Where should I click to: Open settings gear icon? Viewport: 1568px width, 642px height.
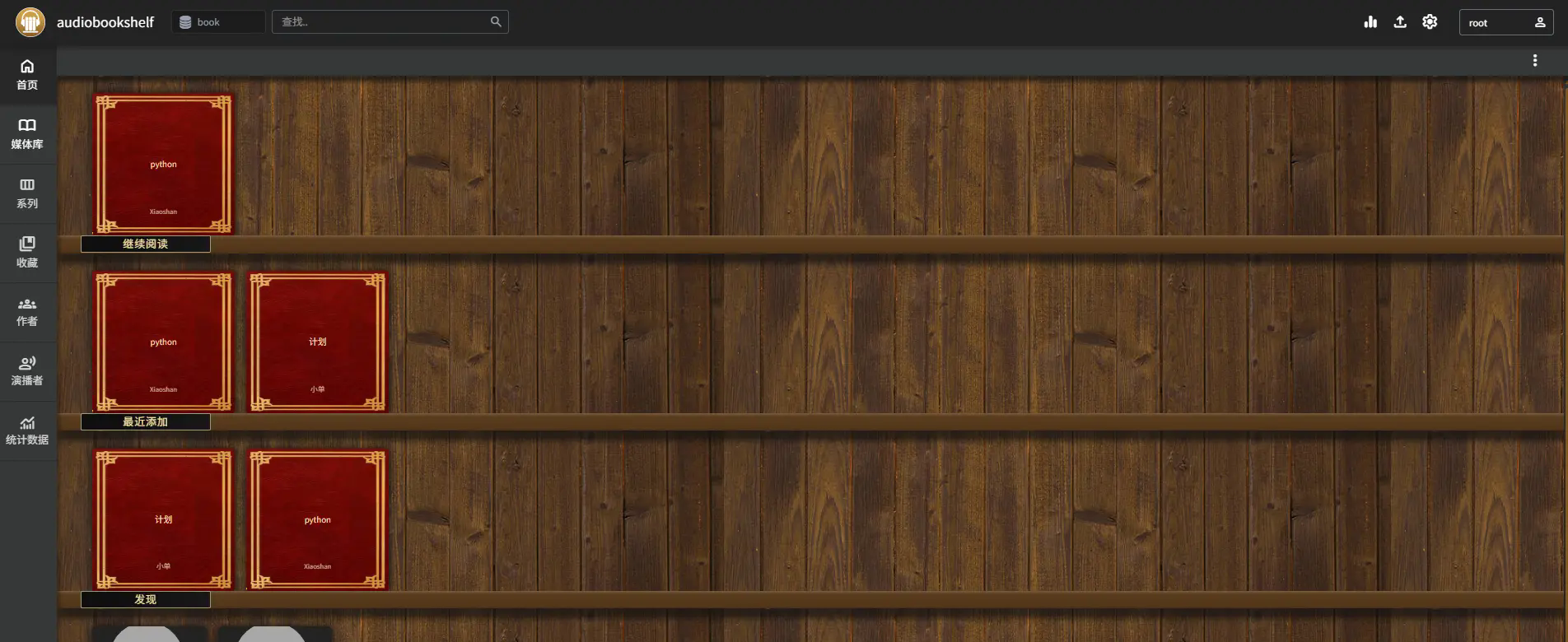[x=1430, y=22]
